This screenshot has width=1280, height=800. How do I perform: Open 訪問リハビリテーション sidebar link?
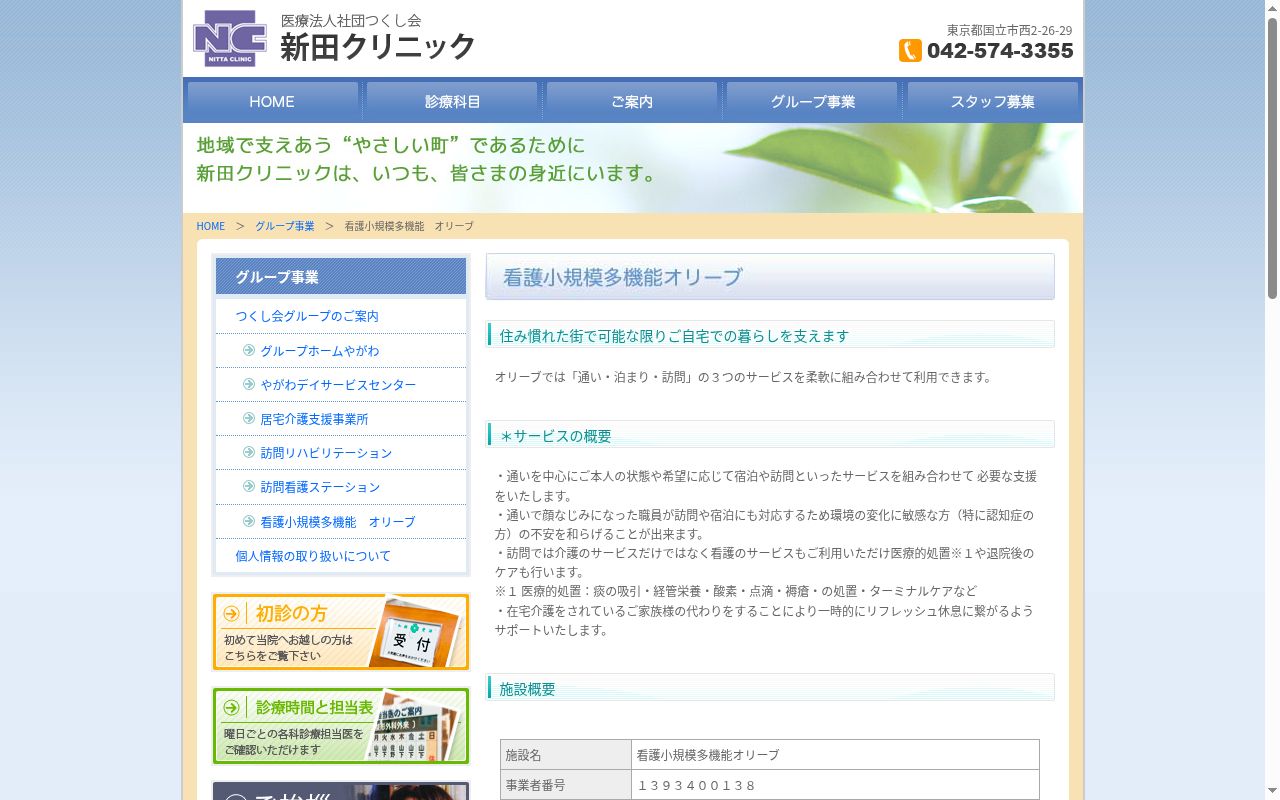(x=326, y=453)
